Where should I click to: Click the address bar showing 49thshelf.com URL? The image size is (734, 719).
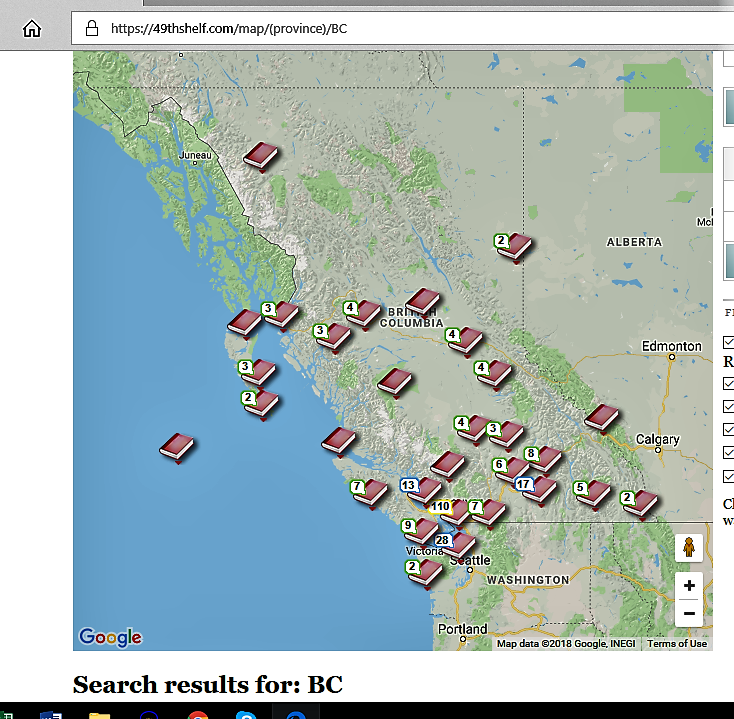(x=400, y=28)
